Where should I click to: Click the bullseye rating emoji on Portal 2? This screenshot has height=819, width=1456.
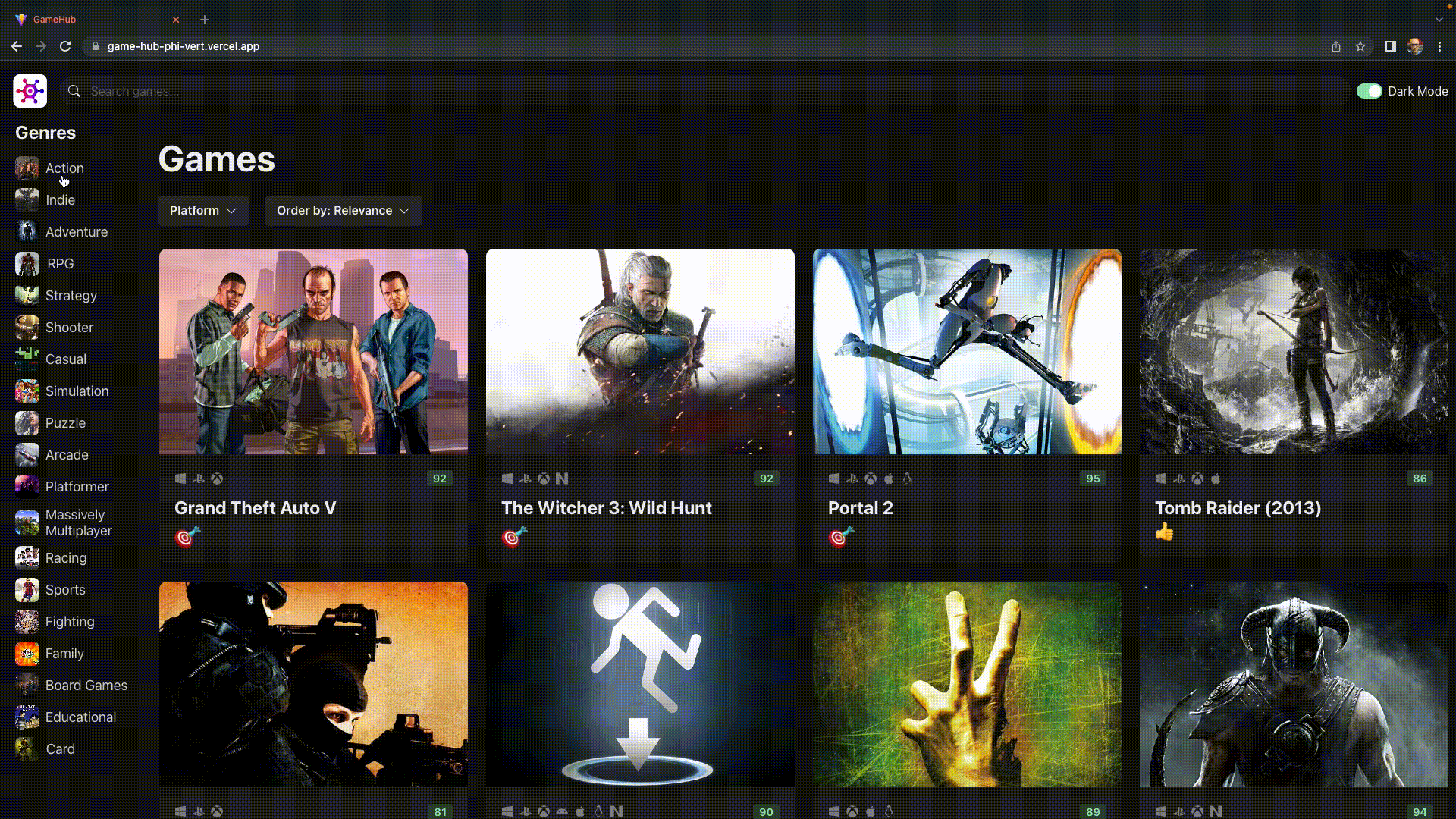pyautogui.click(x=841, y=537)
